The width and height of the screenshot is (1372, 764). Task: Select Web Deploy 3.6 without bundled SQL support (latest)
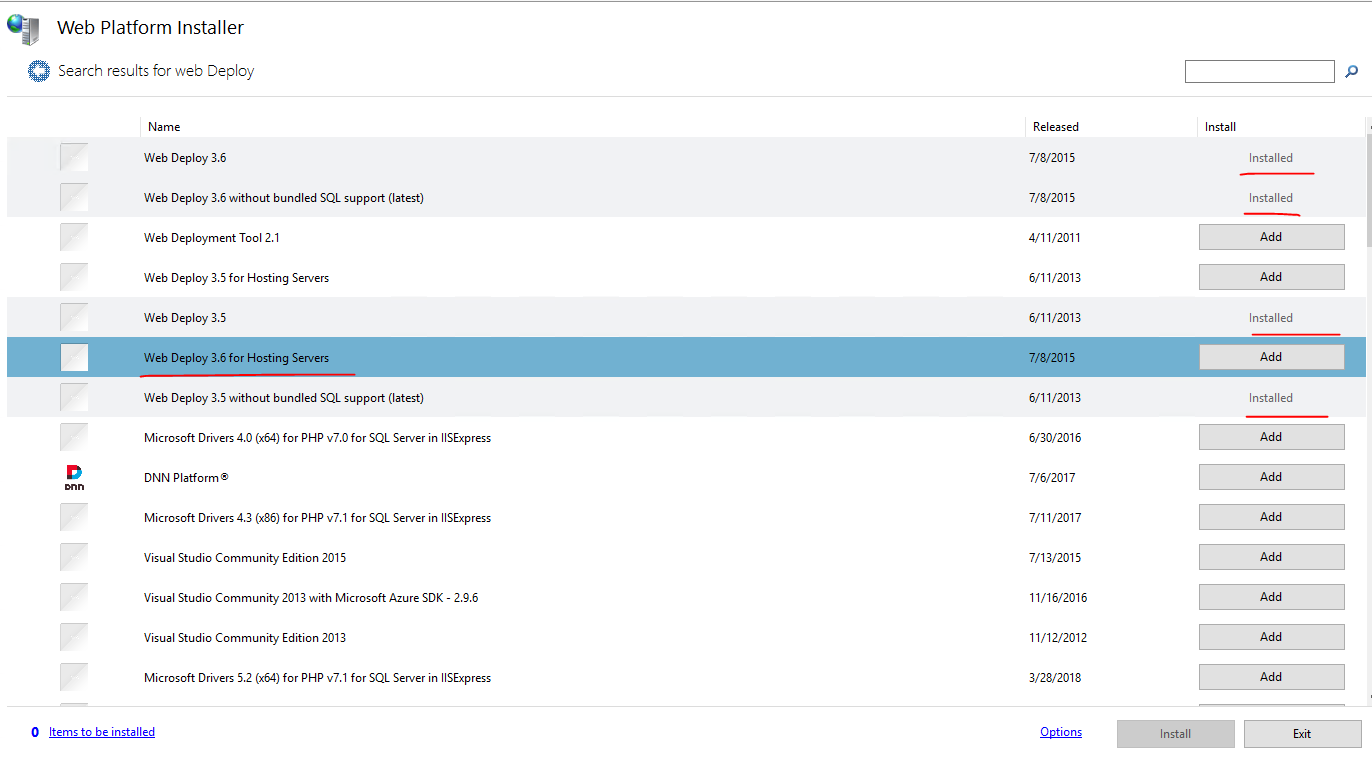click(x=284, y=198)
